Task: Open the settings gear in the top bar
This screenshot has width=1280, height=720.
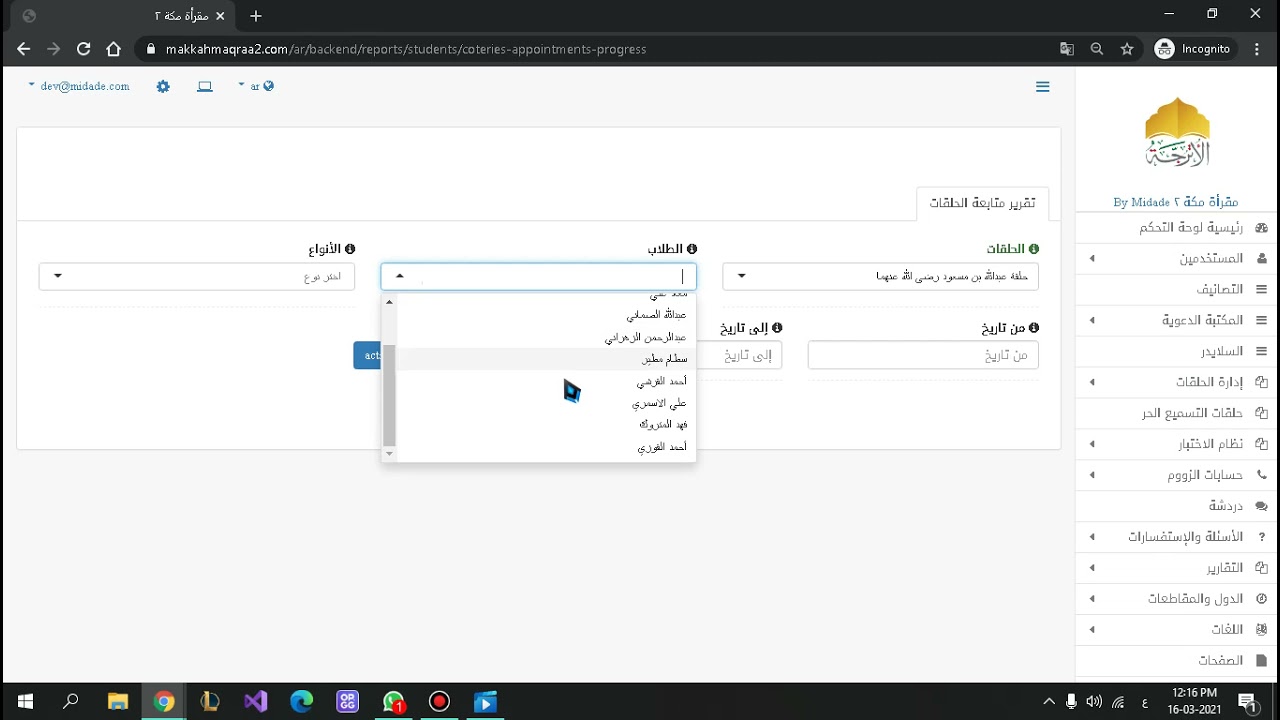Action: click(x=163, y=87)
